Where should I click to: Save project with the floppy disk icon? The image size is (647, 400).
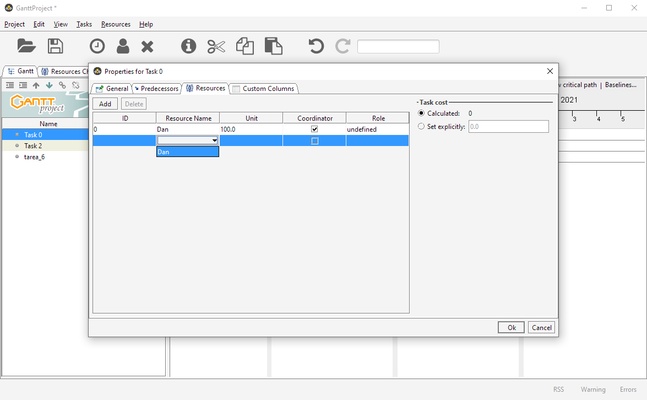(x=55, y=46)
